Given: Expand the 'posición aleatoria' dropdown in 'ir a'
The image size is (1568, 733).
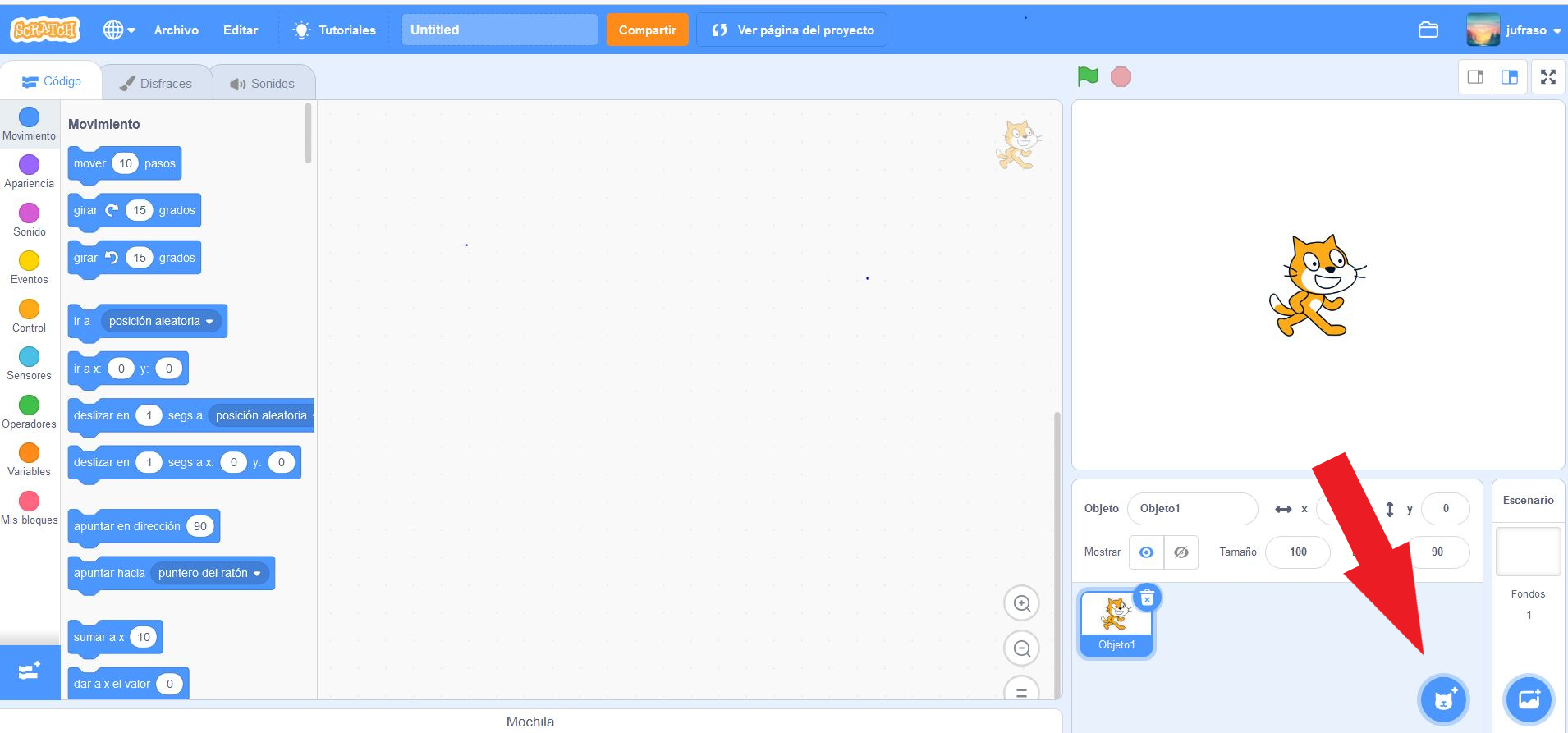Looking at the screenshot, I should tap(209, 322).
